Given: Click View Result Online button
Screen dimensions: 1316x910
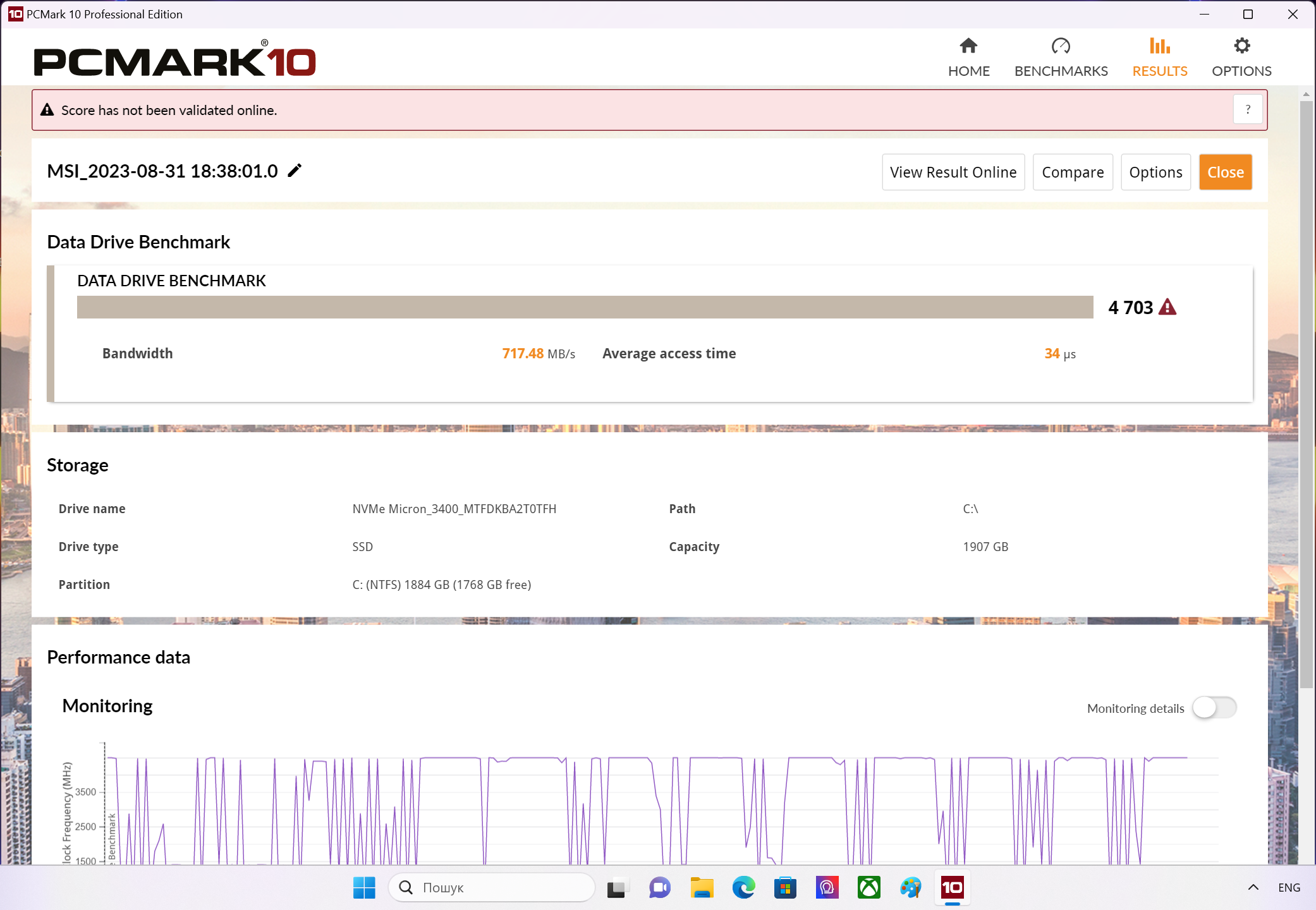Looking at the screenshot, I should click(953, 172).
